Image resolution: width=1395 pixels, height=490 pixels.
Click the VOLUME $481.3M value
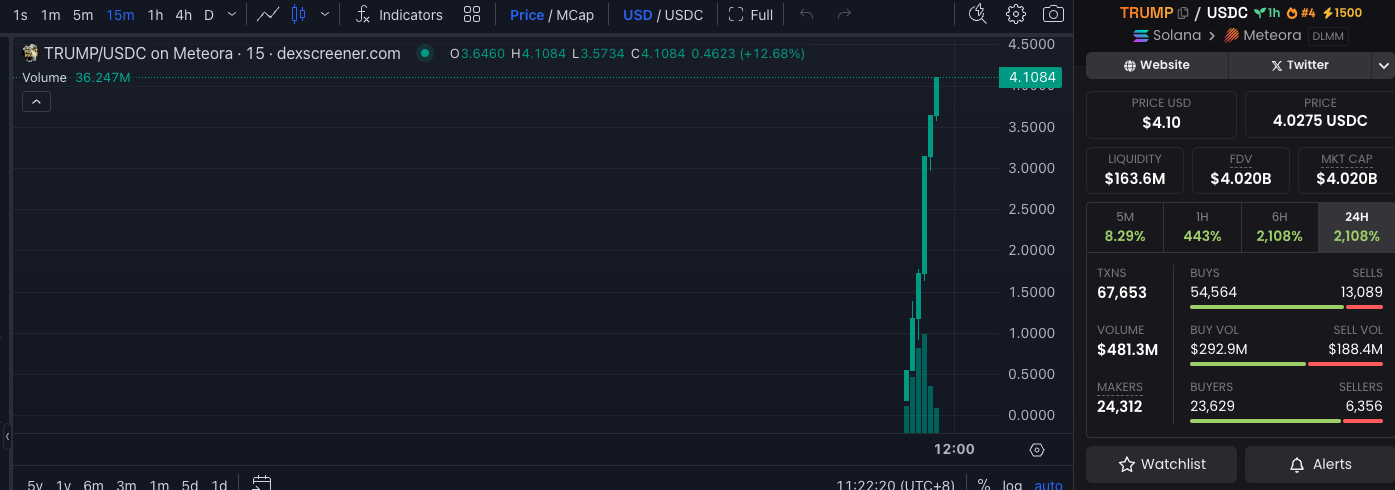1127,350
